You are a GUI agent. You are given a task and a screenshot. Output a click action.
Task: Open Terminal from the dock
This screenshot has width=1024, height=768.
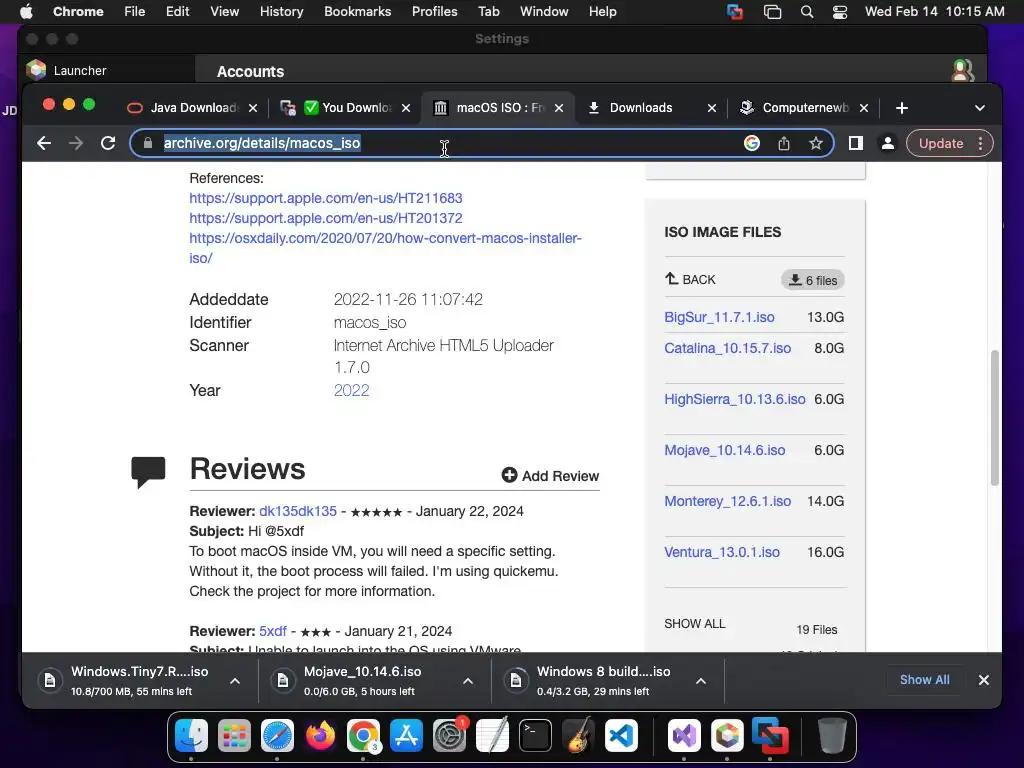tap(536, 735)
